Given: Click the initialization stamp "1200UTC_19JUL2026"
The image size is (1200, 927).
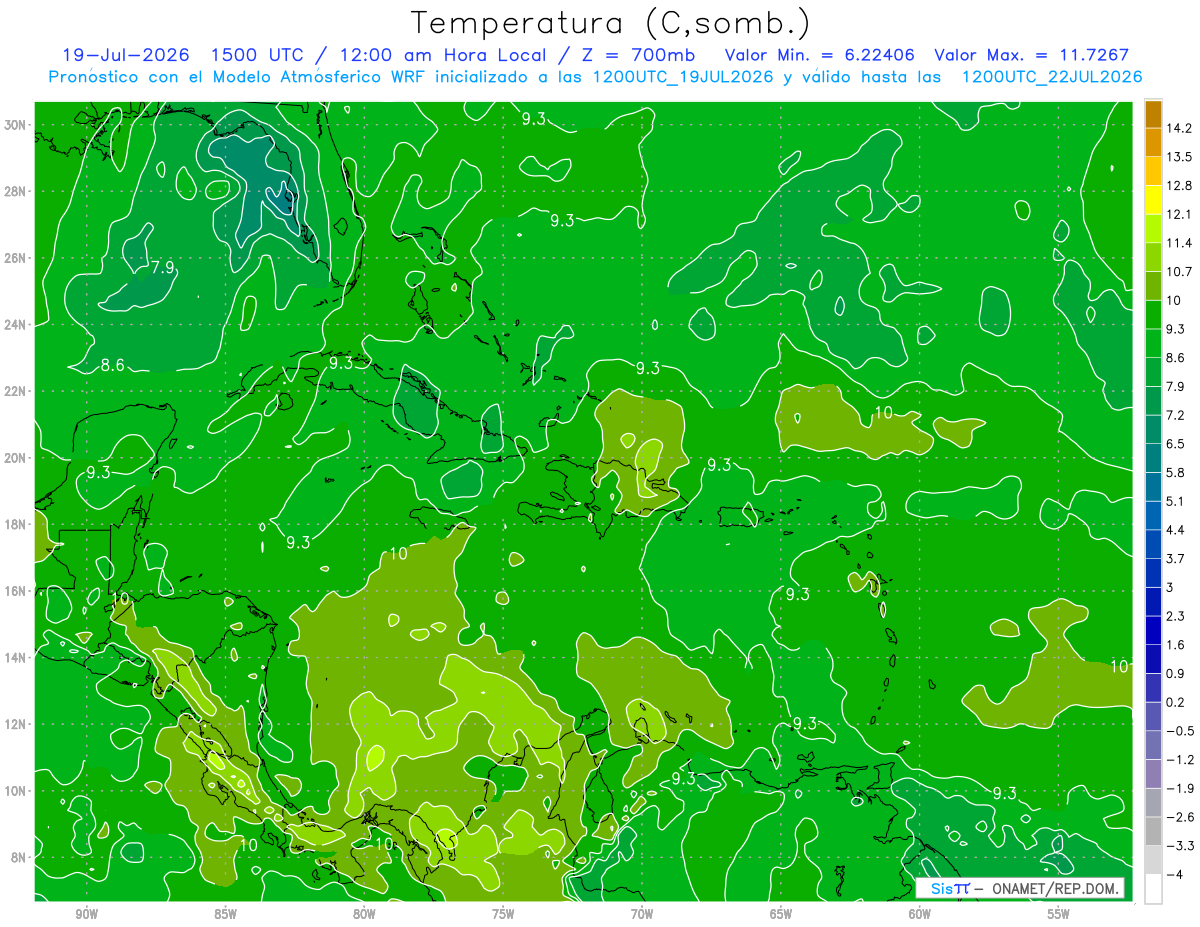Looking at the screenshot, I should 683,76.
